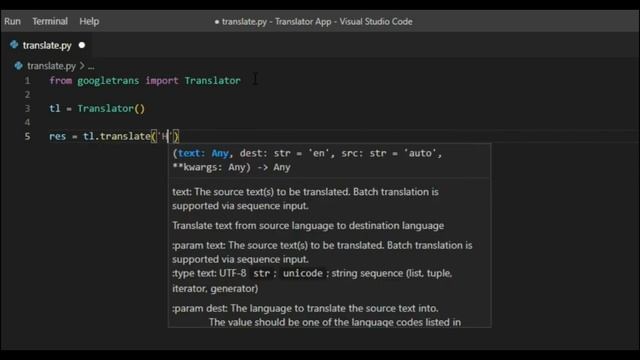Expand the breadcrumb ellipsis after translate.py
Screen dimensions: 640x360
tap(91, 66)
